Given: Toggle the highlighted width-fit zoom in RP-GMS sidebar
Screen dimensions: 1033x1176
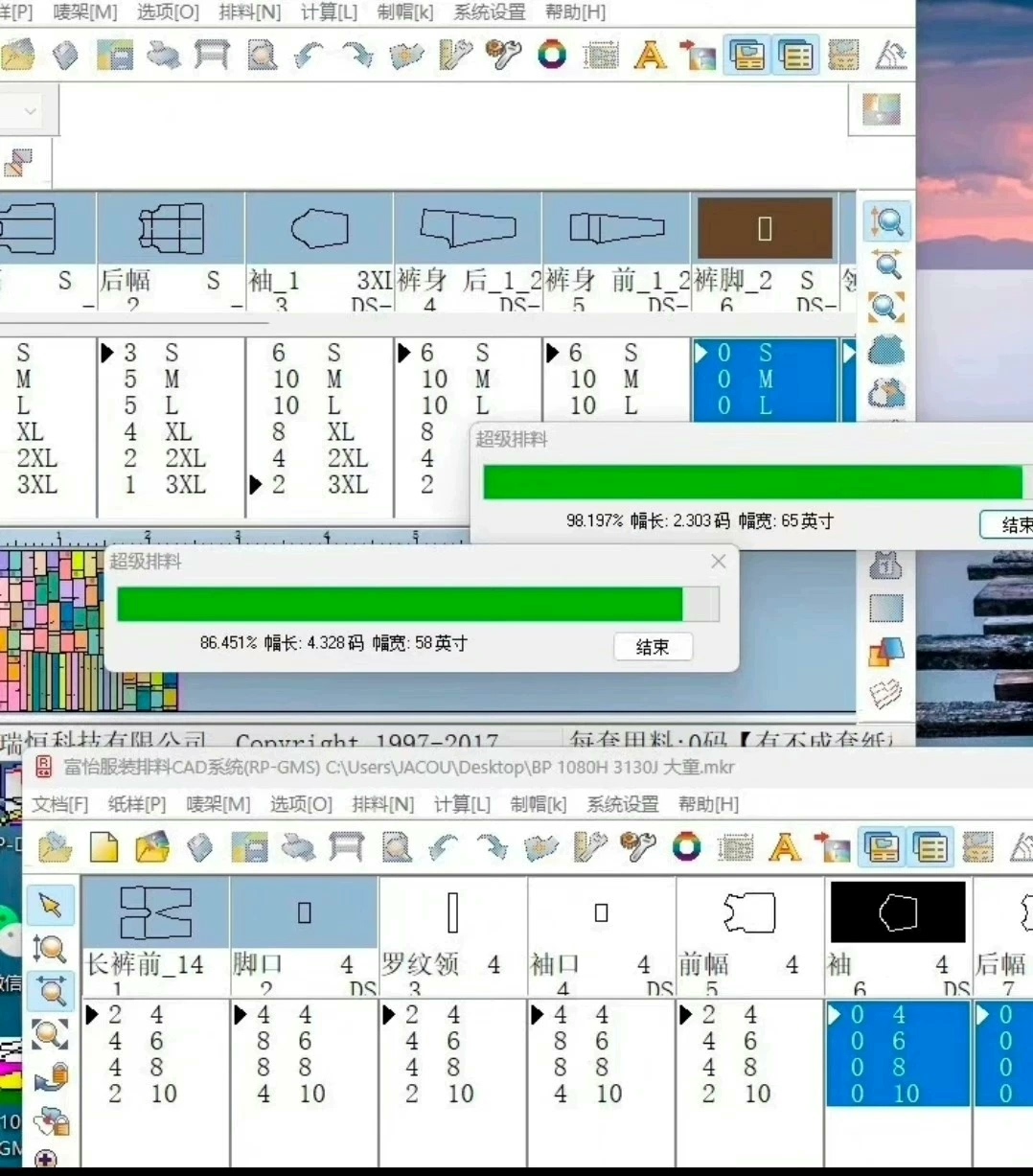Looking at the screenshot, I should click(x=50, y=992).
